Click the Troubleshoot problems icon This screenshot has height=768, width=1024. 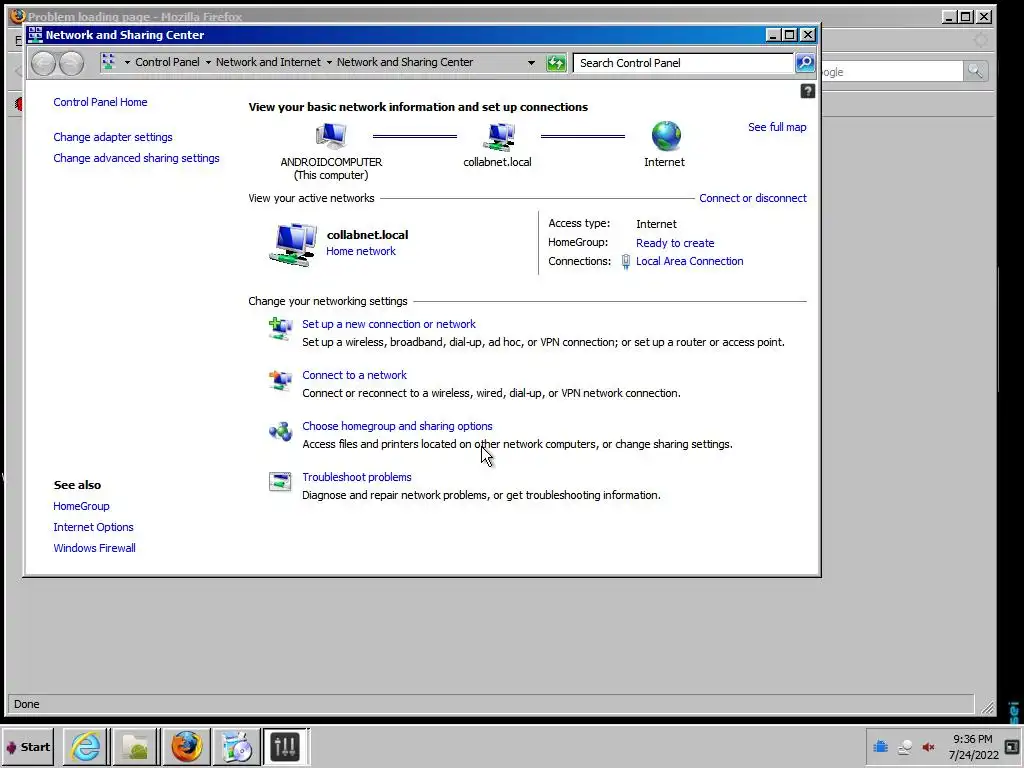(280, 482)
